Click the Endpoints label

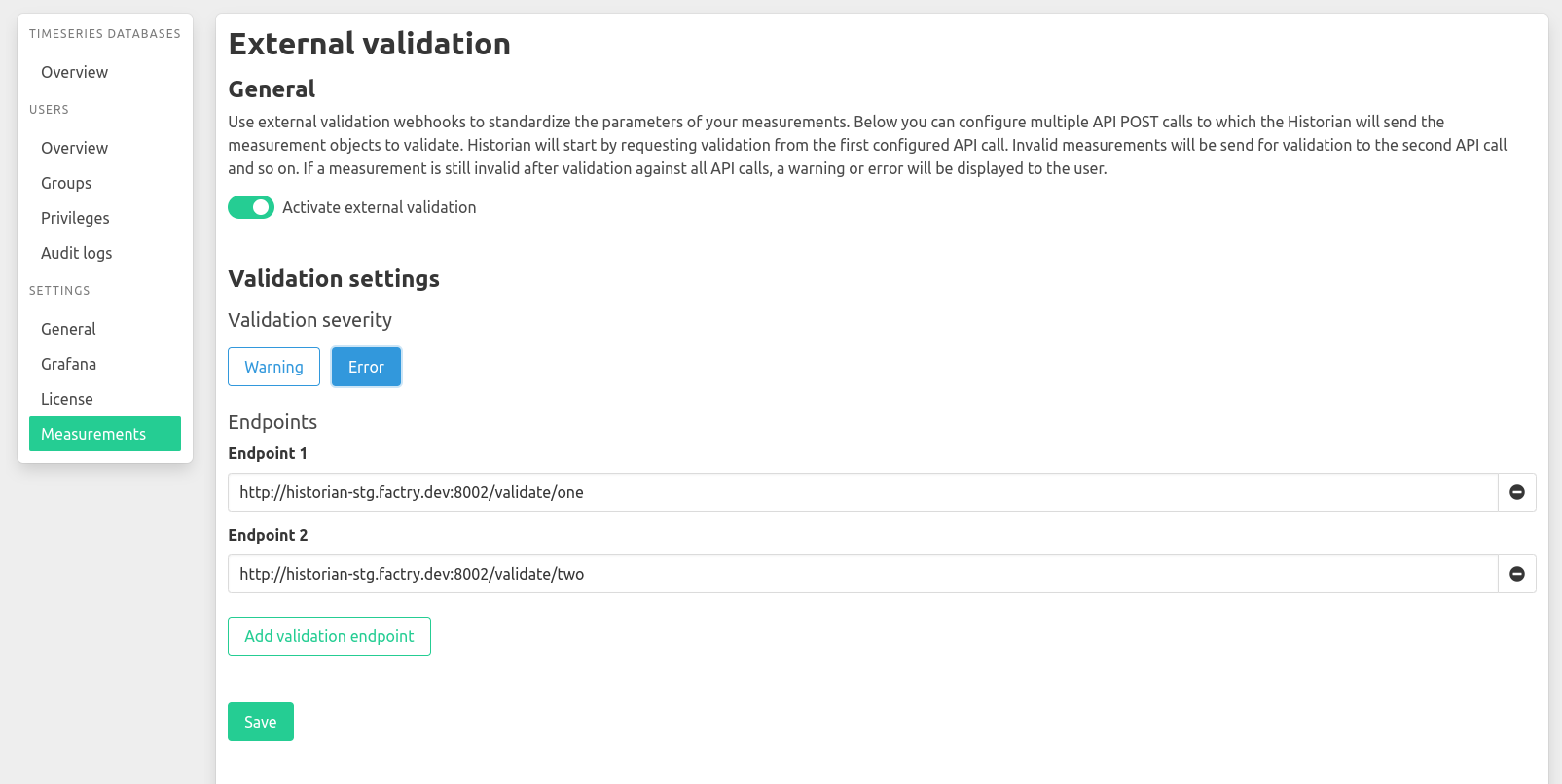(272, 422)
